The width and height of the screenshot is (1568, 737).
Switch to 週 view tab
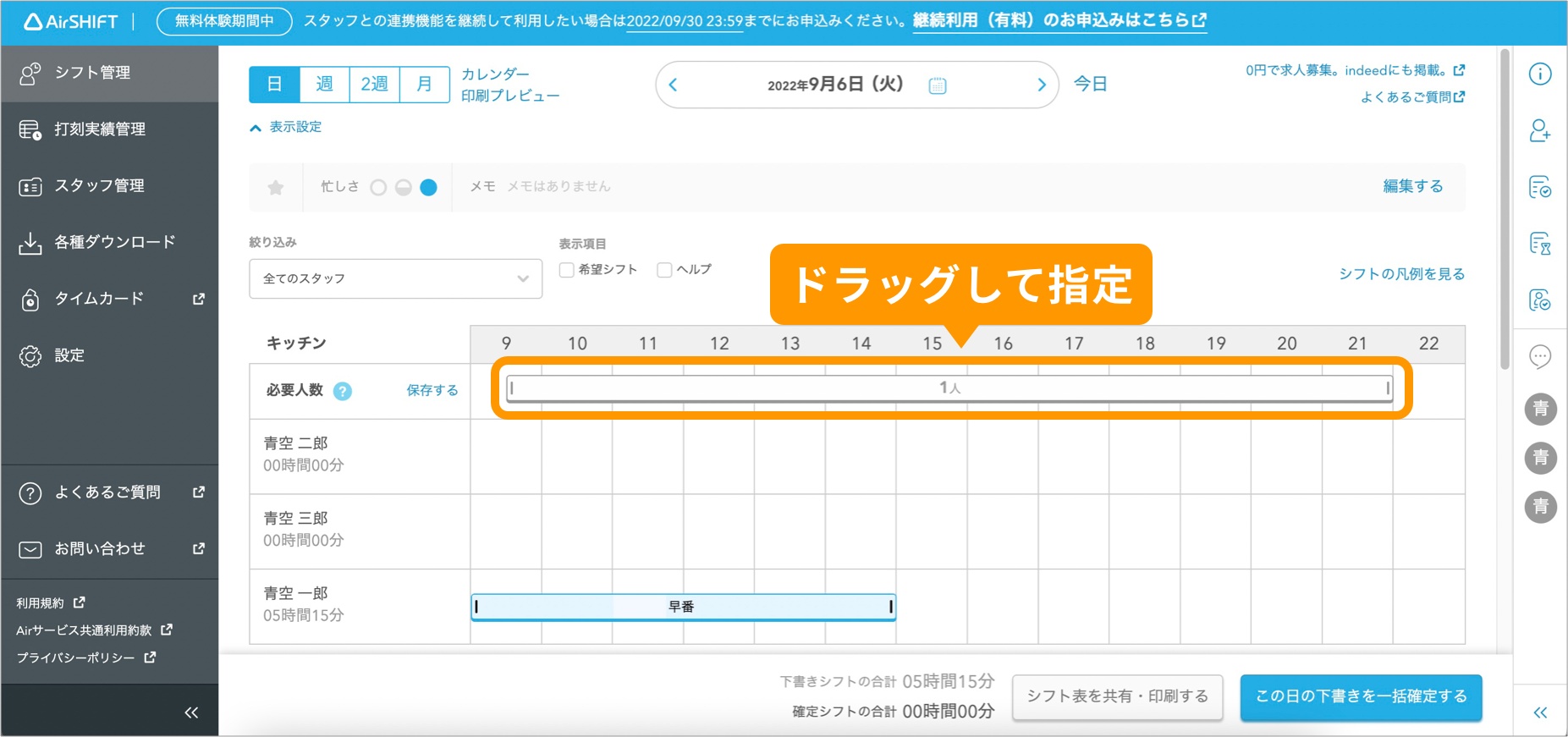click(324, 84)
